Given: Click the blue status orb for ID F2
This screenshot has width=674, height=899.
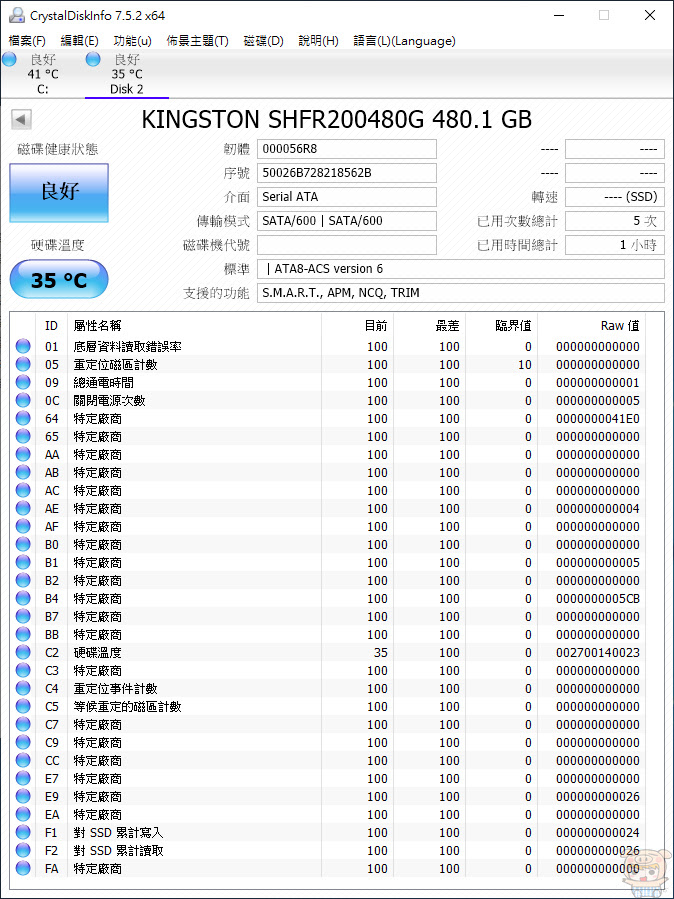Looking at the screenshot, I should pyautogui.click(x=23, y=850).
